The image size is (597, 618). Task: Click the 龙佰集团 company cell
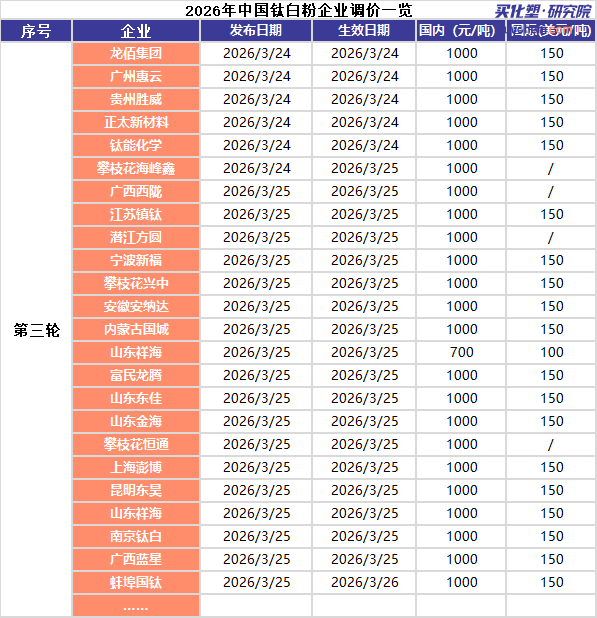point(136,53)
